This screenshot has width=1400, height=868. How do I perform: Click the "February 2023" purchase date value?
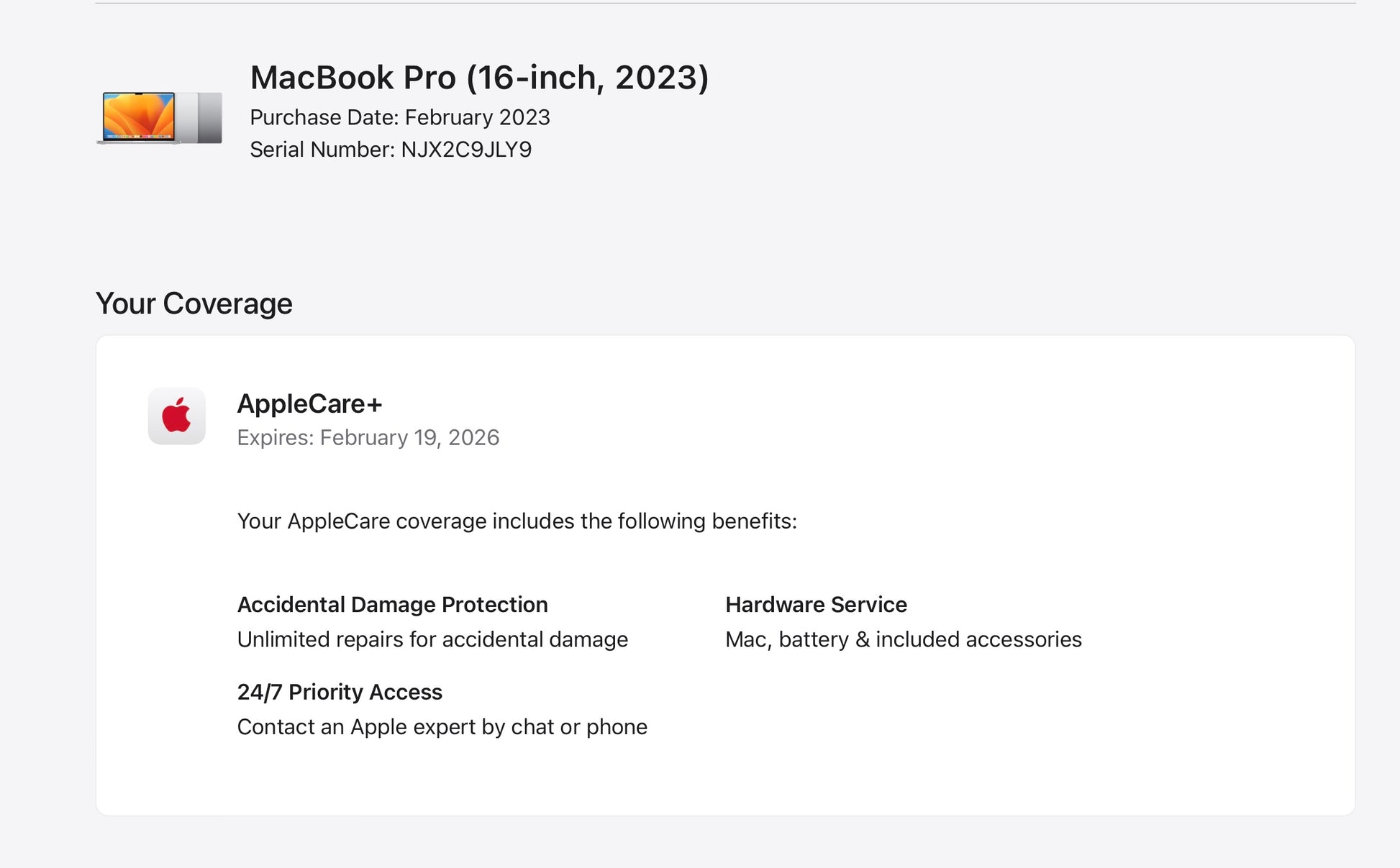[x=477, y=117]
